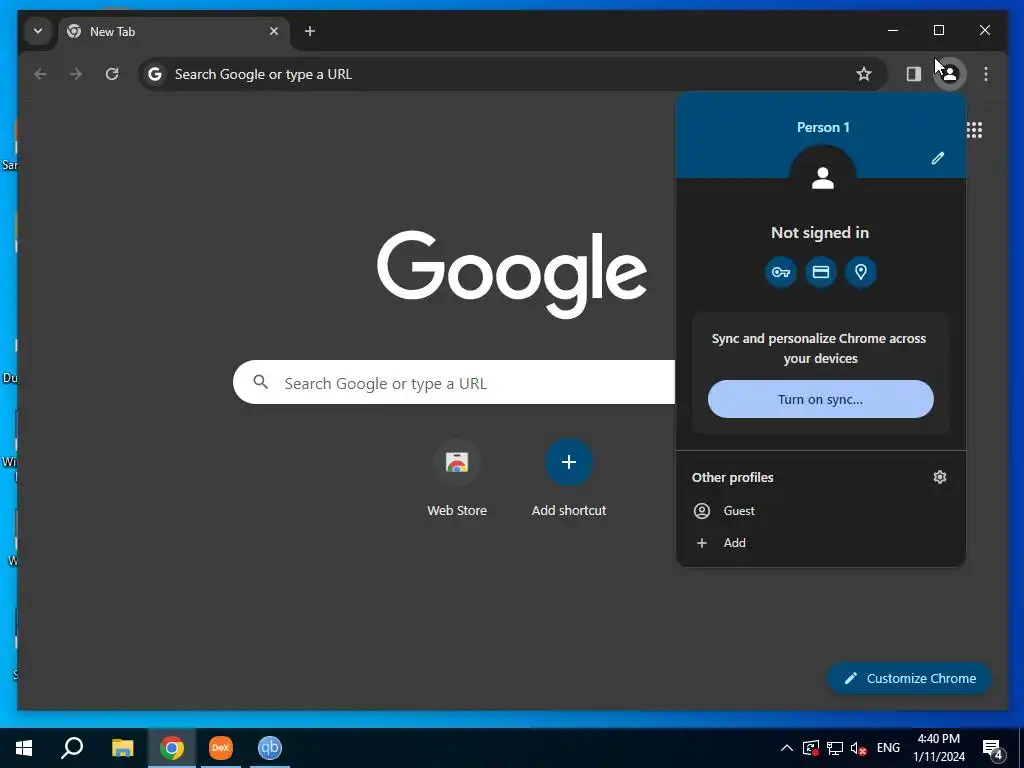Open Windows taskbar search

pos(72,748)
